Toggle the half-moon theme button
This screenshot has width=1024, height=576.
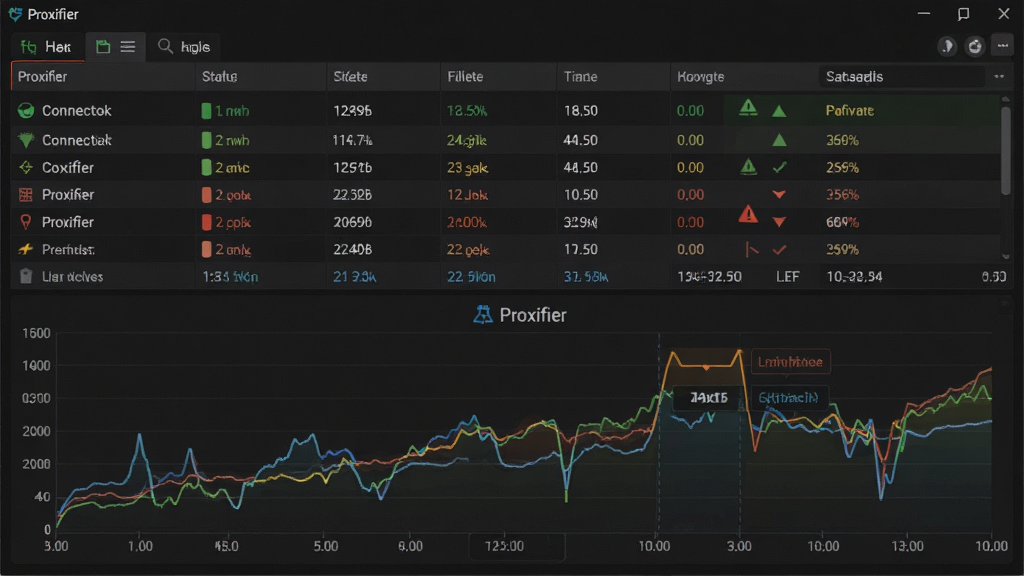pyautogui.click(x=947, y=46)
